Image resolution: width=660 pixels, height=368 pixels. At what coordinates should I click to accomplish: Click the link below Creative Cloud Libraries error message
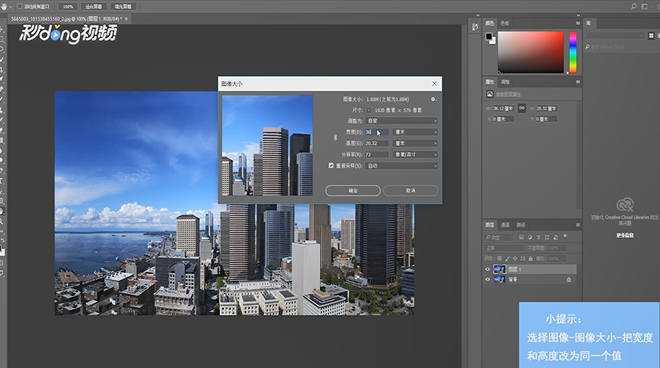625,235
